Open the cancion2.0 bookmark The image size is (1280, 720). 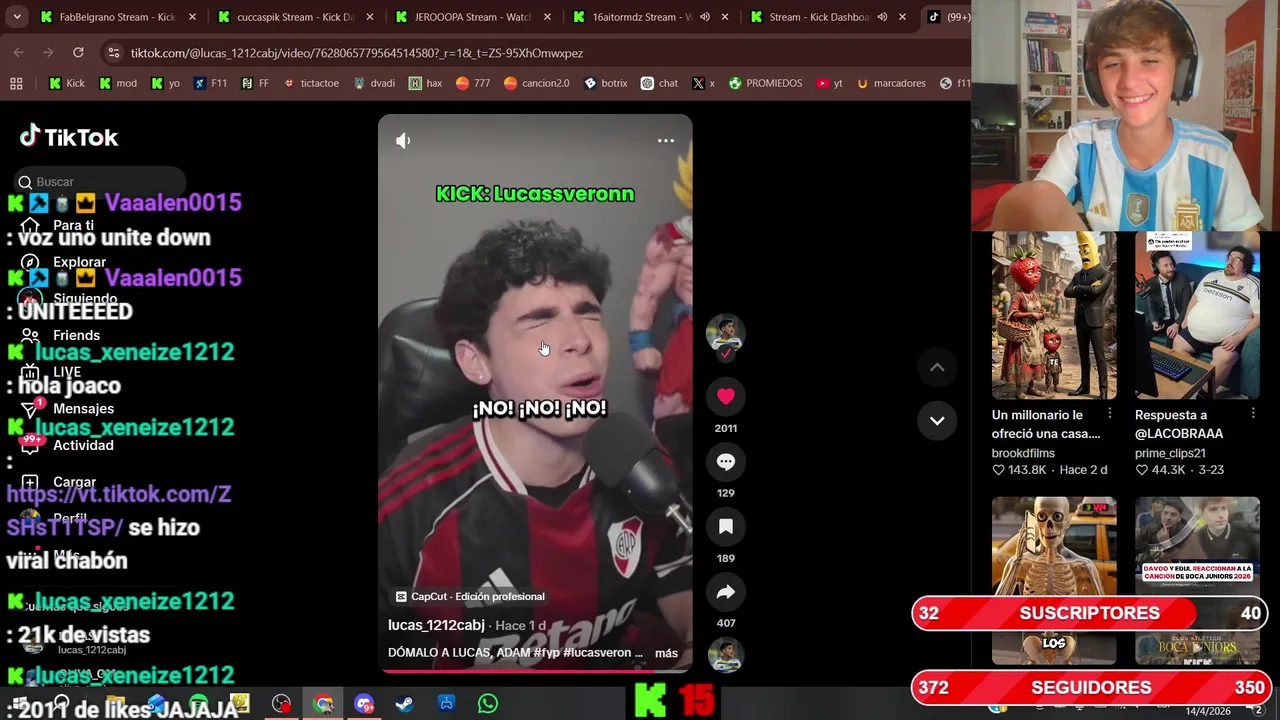536,83
